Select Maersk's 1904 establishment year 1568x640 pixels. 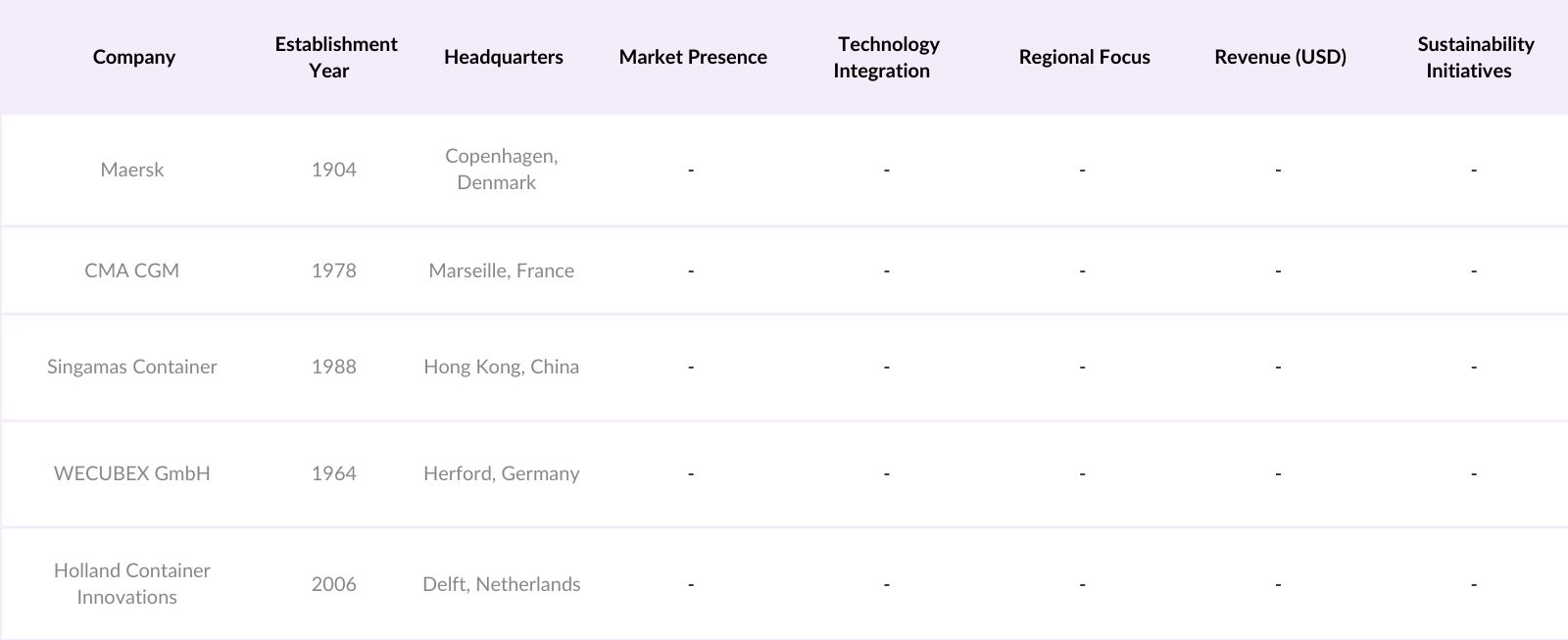(333, 170)
